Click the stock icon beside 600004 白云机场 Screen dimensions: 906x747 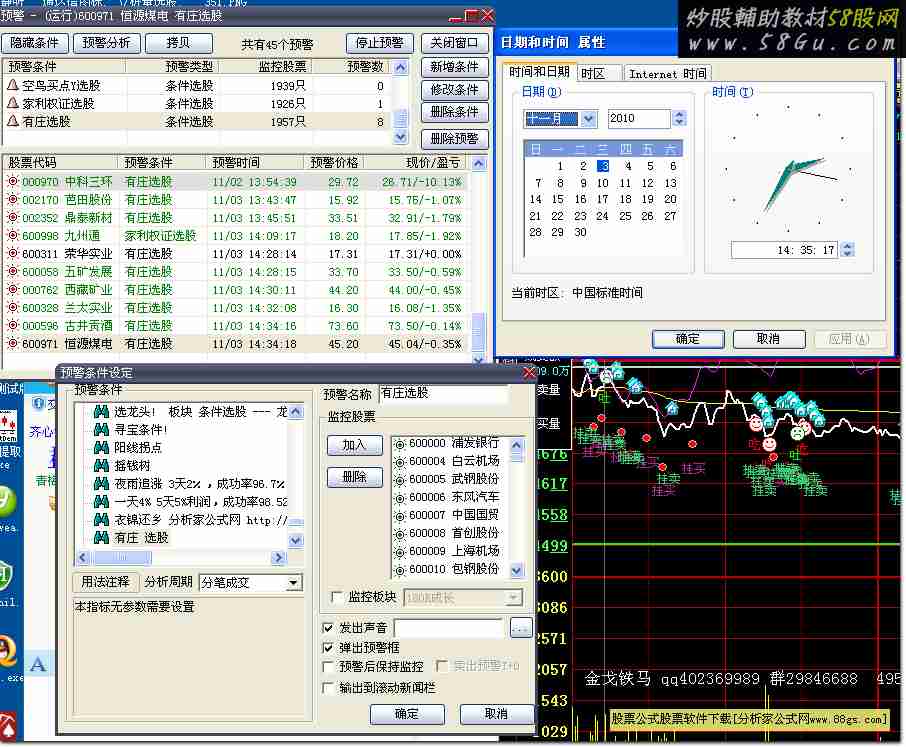click(x=400, y=462)
